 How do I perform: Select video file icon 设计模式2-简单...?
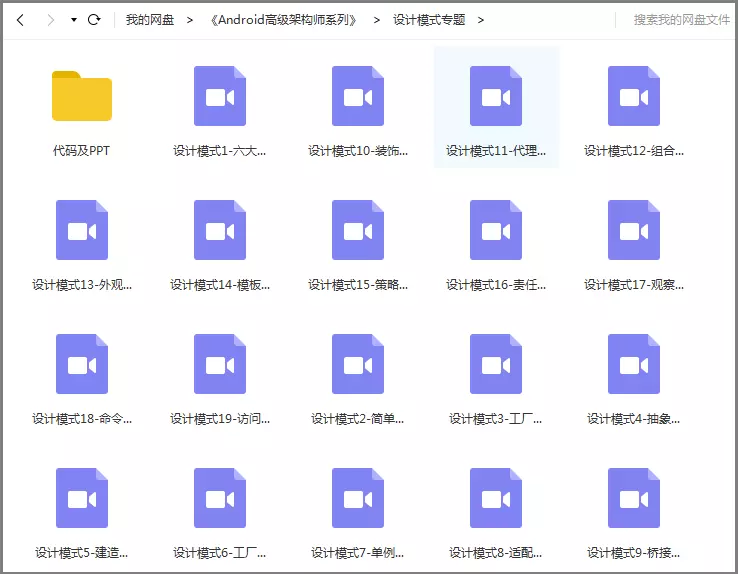358,364
